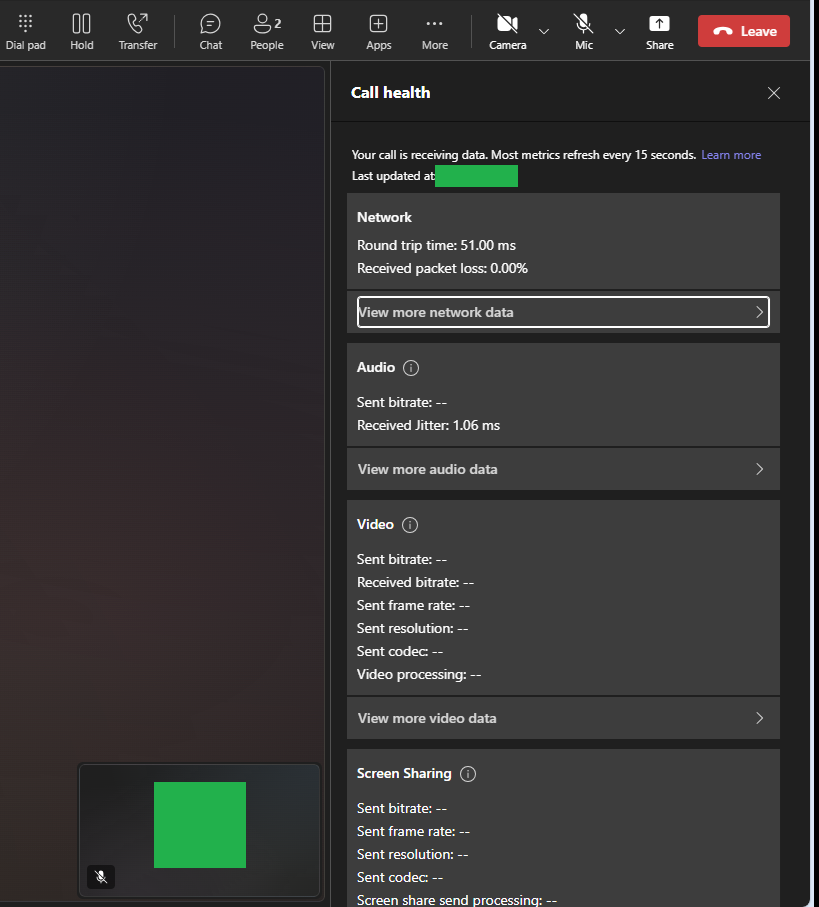Viewport: 819px width, 907px height.
Task: Leave the call
Action: pyautogui.click(x=744, y=31)
